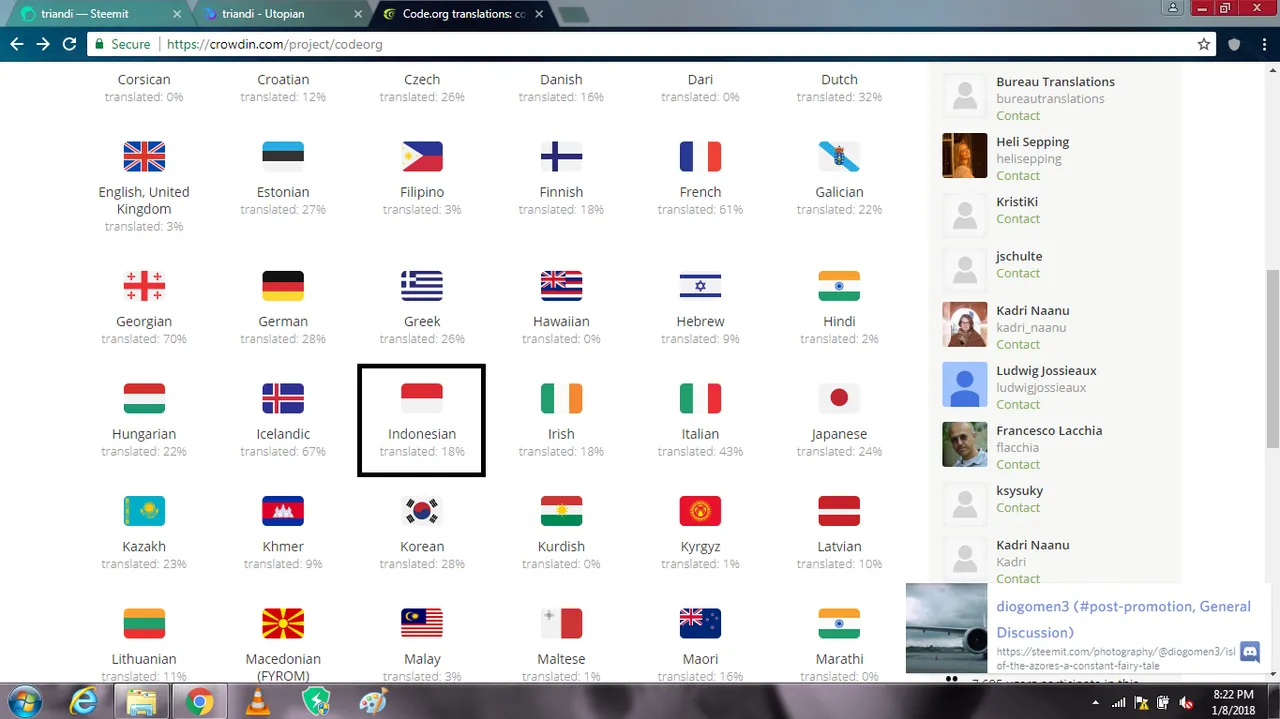Screen dimensions: 1280x719
Task: Reload the page with the refresh icon
Action: (x=70, y=44)
